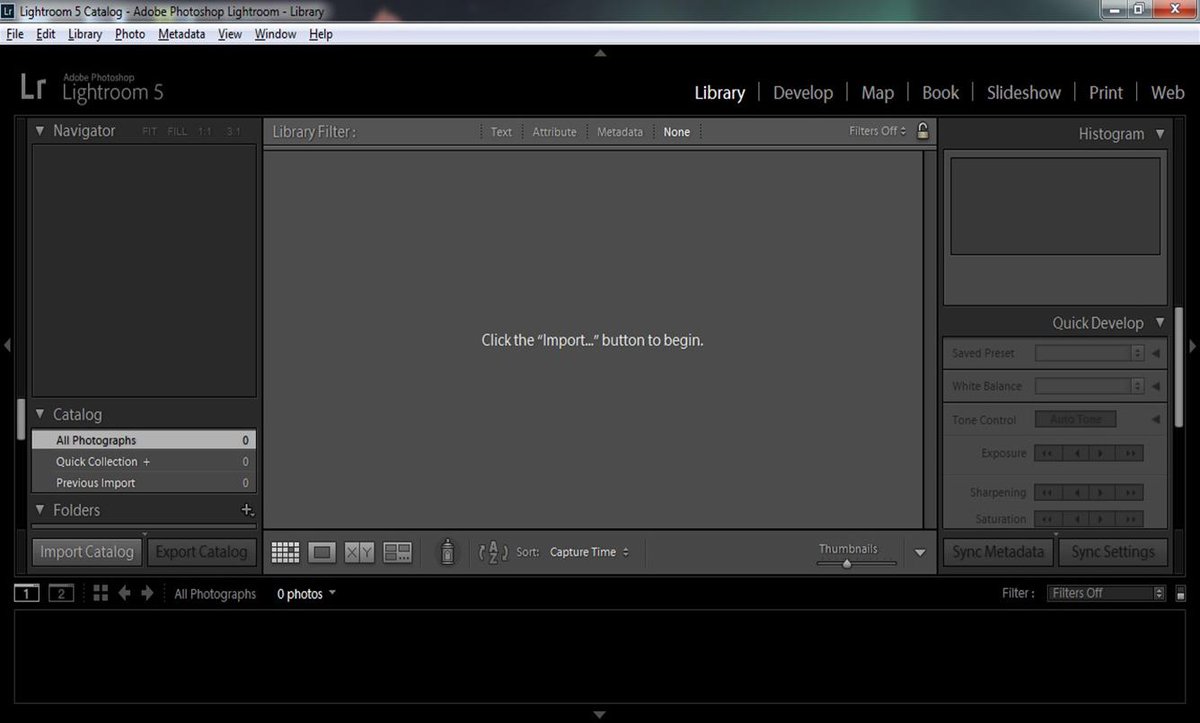Increase Saturation by a large step
1200x723 pixels.
[1129, 519]
